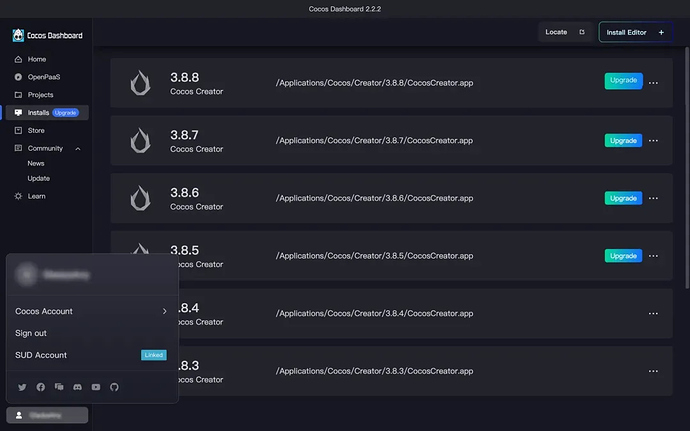The image size is (690, 431).
Task: Click Upgrade for Cocos Creator 3.8.7
Action: pos(623,140)
